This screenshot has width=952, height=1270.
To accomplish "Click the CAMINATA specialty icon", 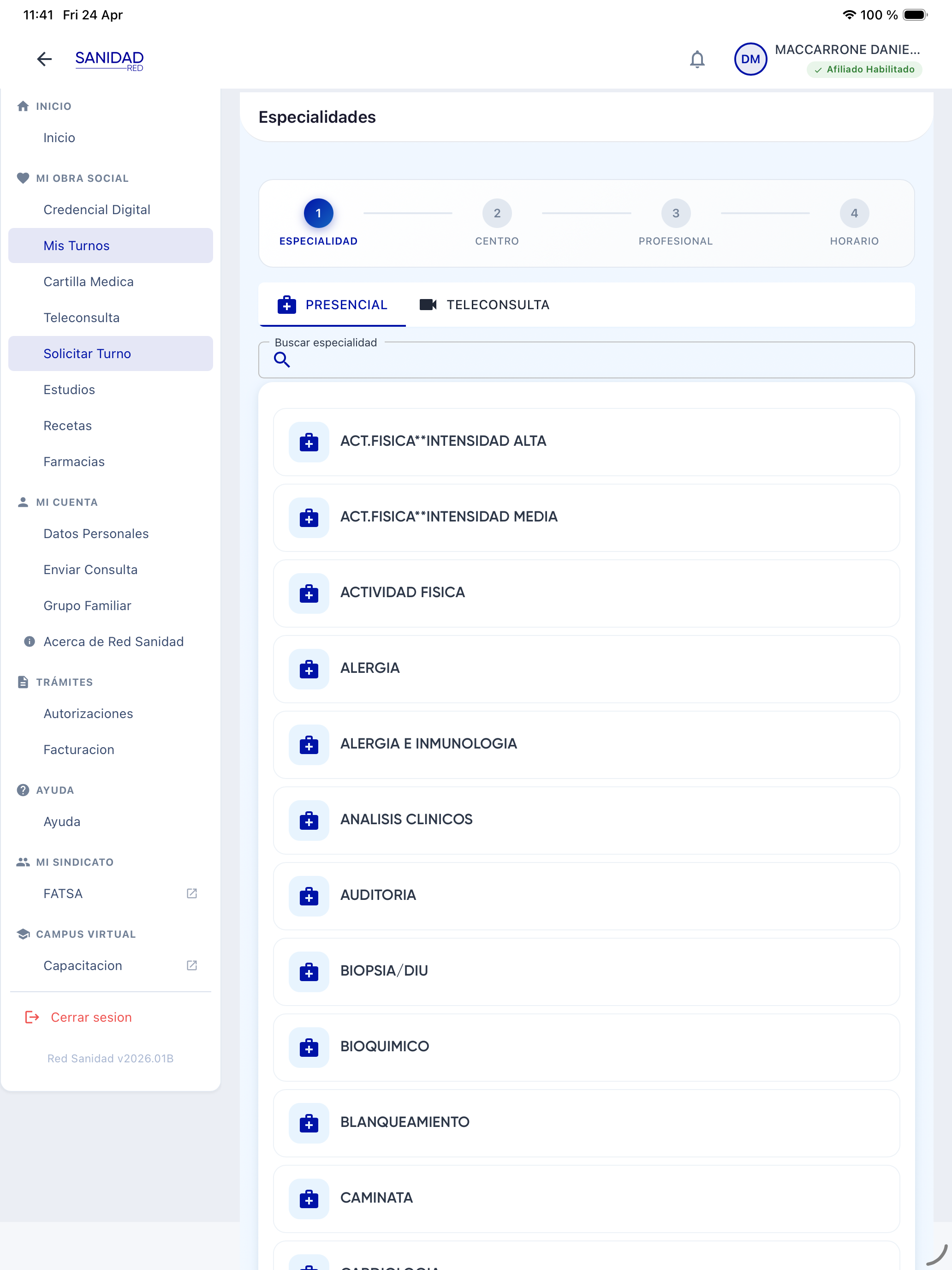I will 309,1198.
